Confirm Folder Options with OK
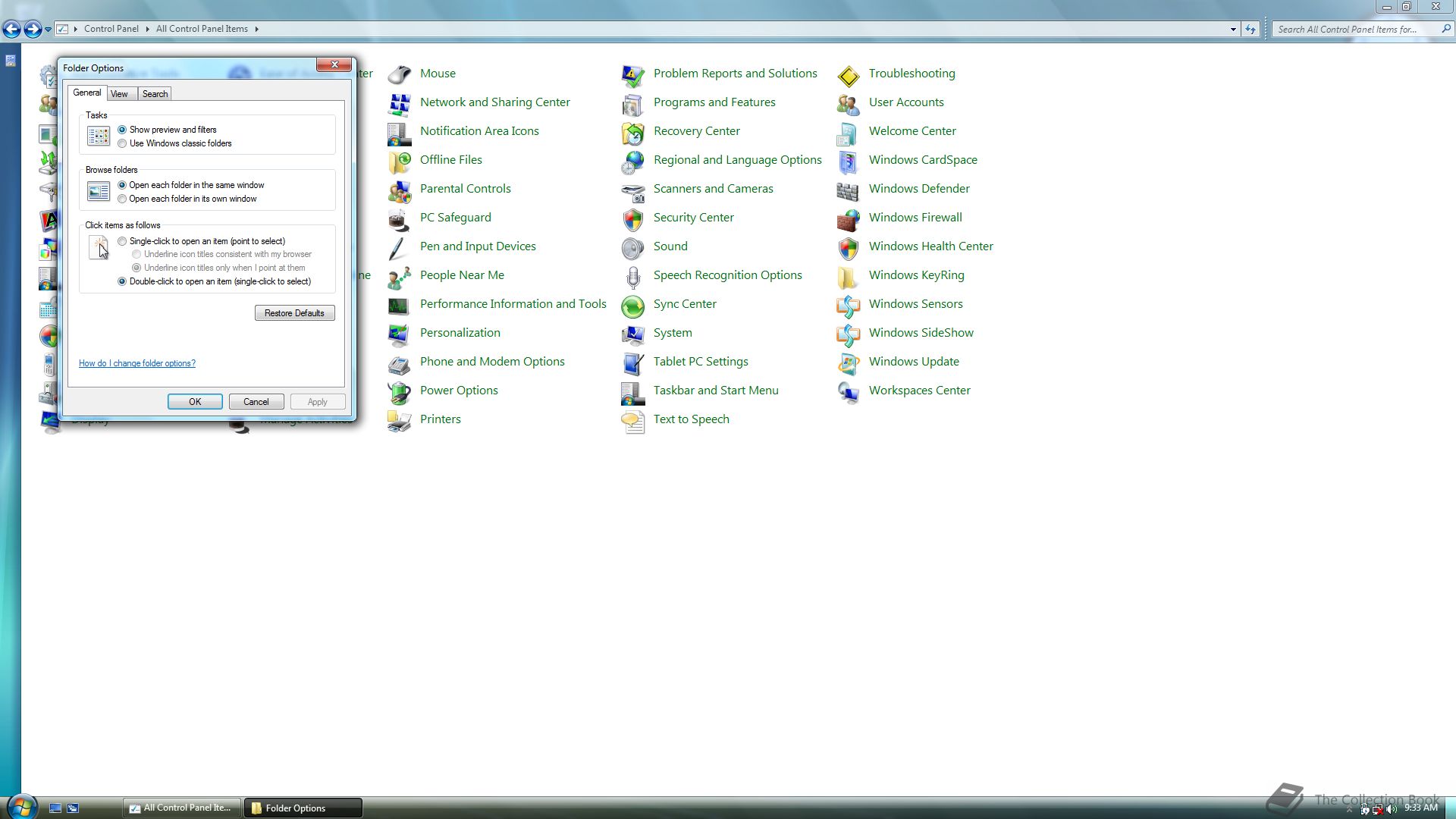 195,402
